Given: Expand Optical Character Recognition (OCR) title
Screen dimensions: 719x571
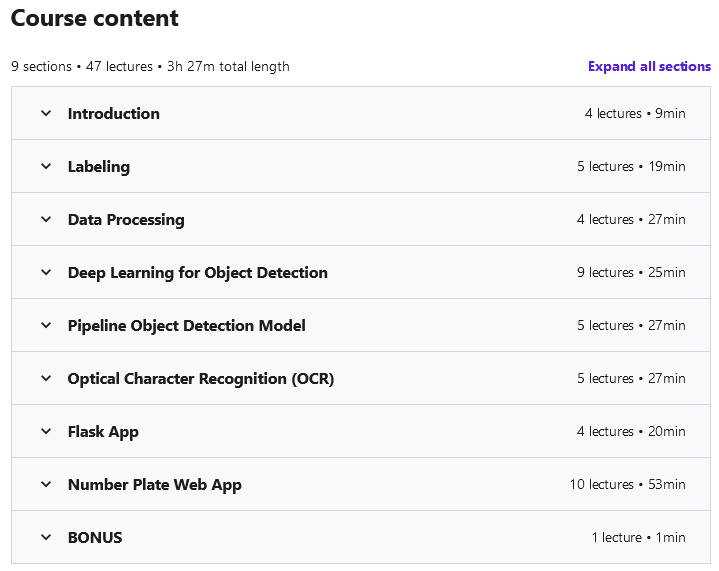Looking at the screenshot, I should click(x=201, y=379).
